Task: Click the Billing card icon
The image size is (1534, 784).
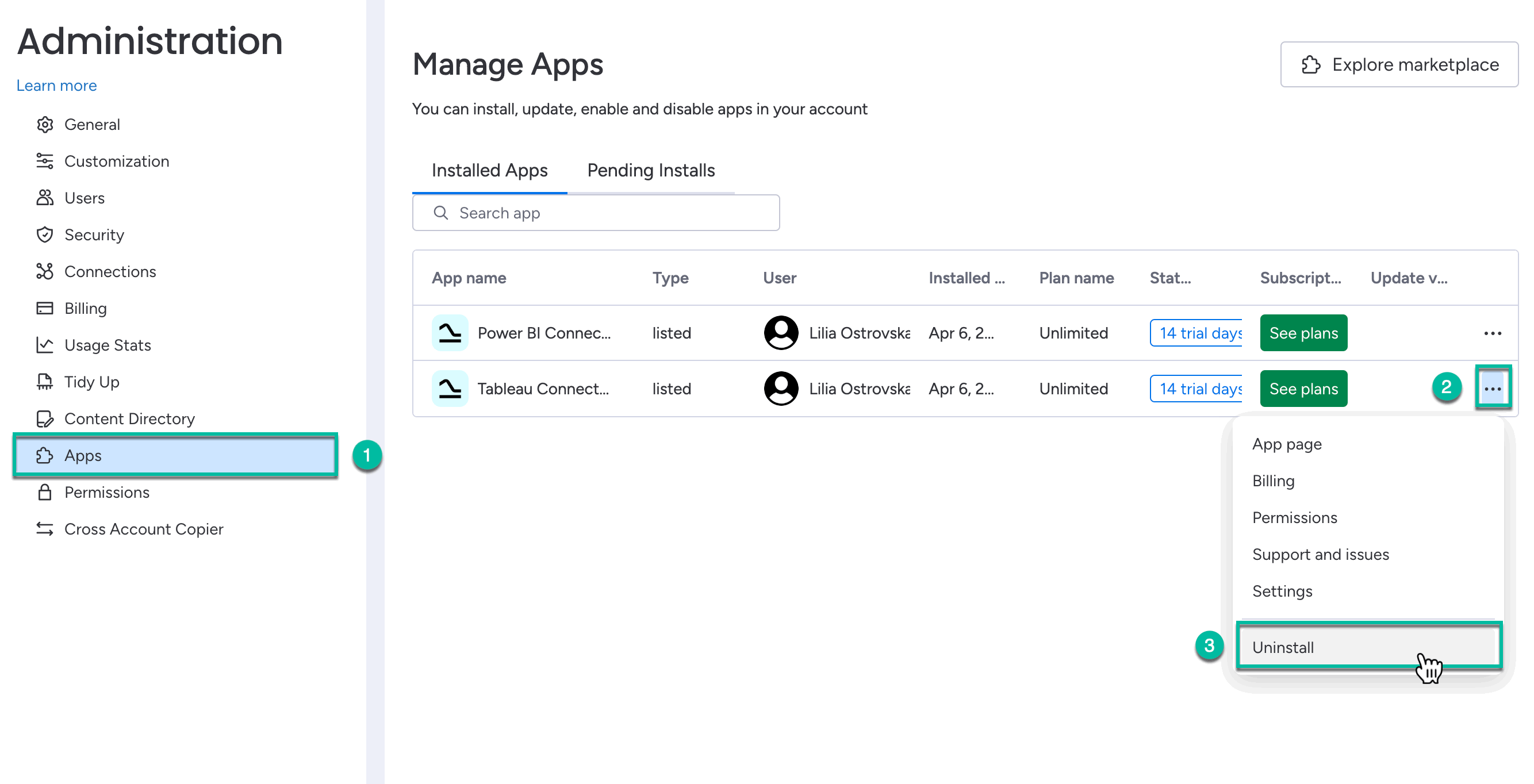Action: tap(45, 308)
